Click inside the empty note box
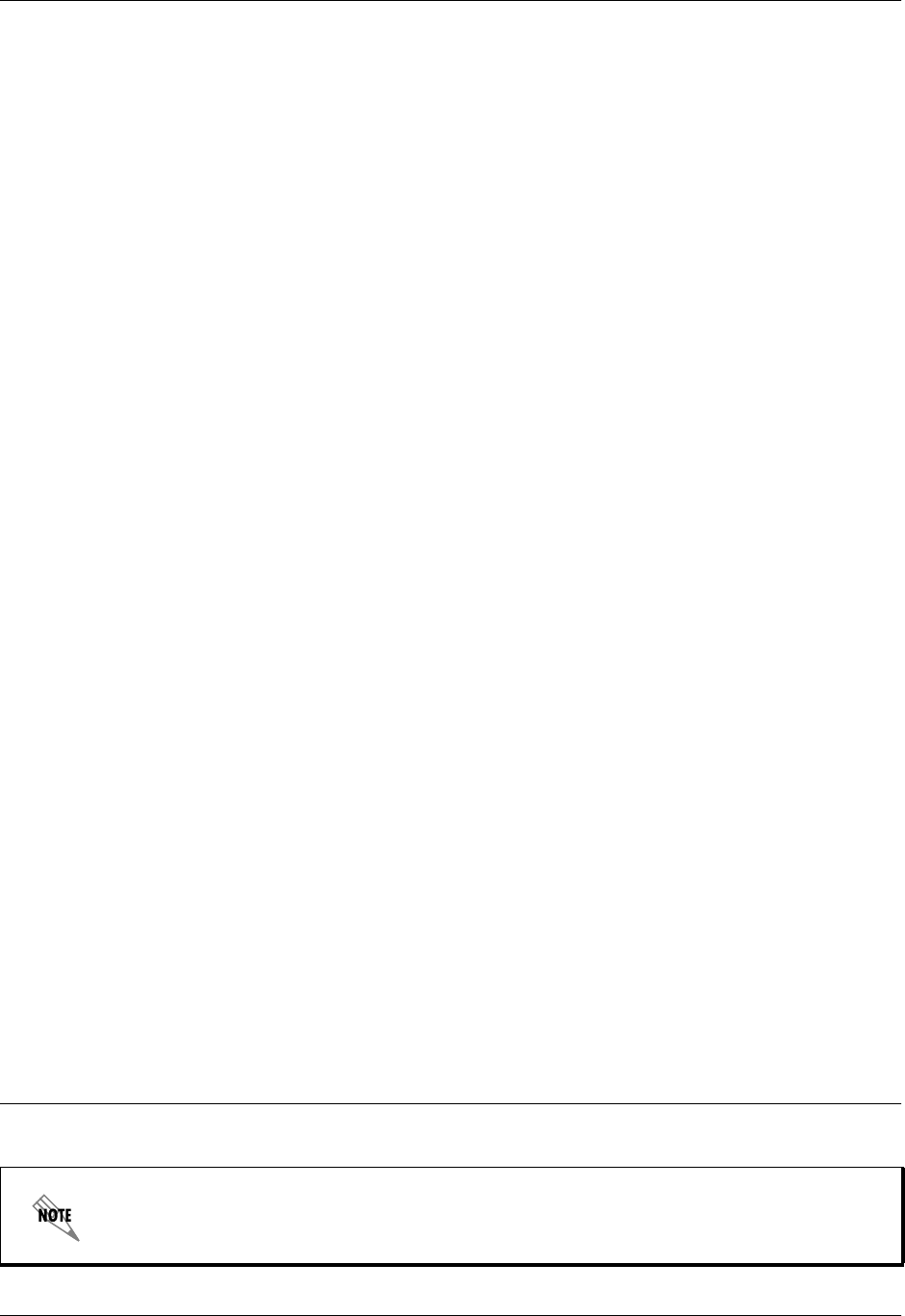Image resolution: width=905 pixels, height=1316 pixels. pos(481,1216)
